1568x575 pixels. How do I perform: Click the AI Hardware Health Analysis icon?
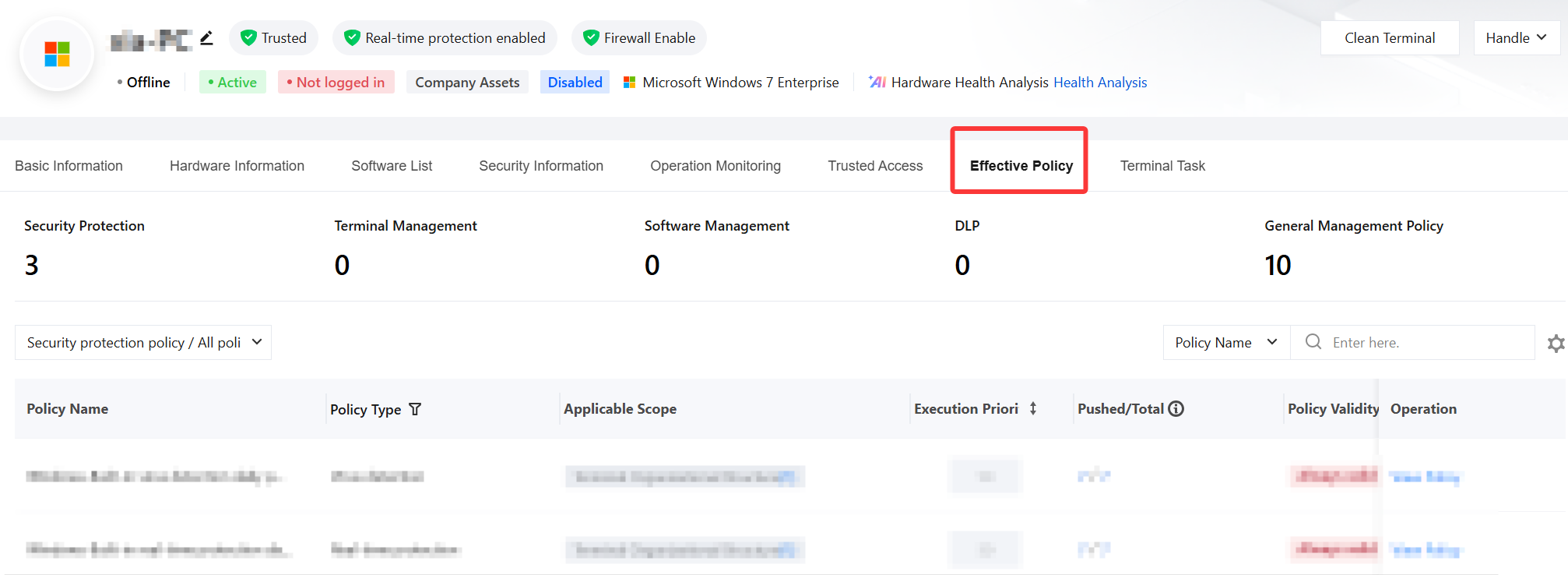click(877, 82)
